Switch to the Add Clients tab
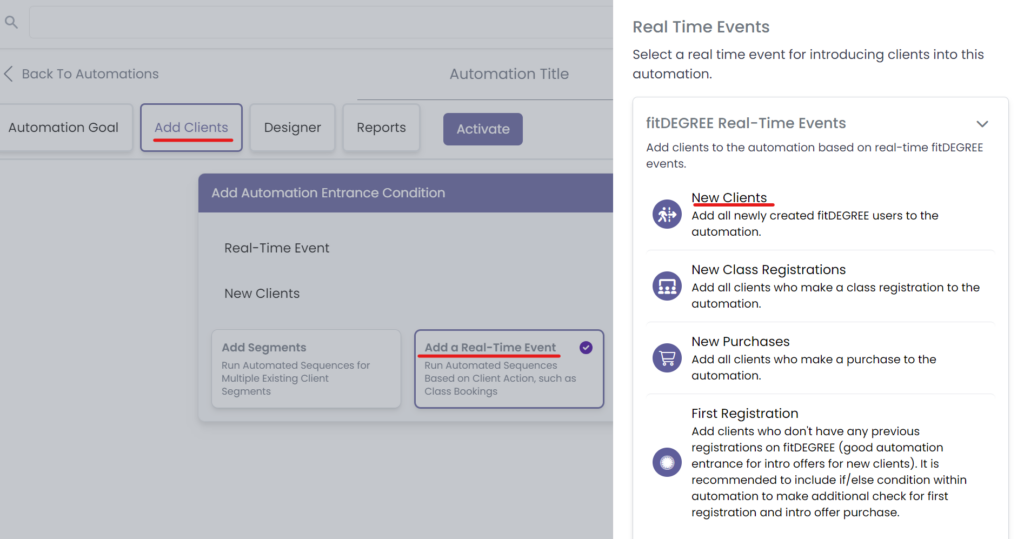The image size is (1024, 539). [x=191, y=128]
